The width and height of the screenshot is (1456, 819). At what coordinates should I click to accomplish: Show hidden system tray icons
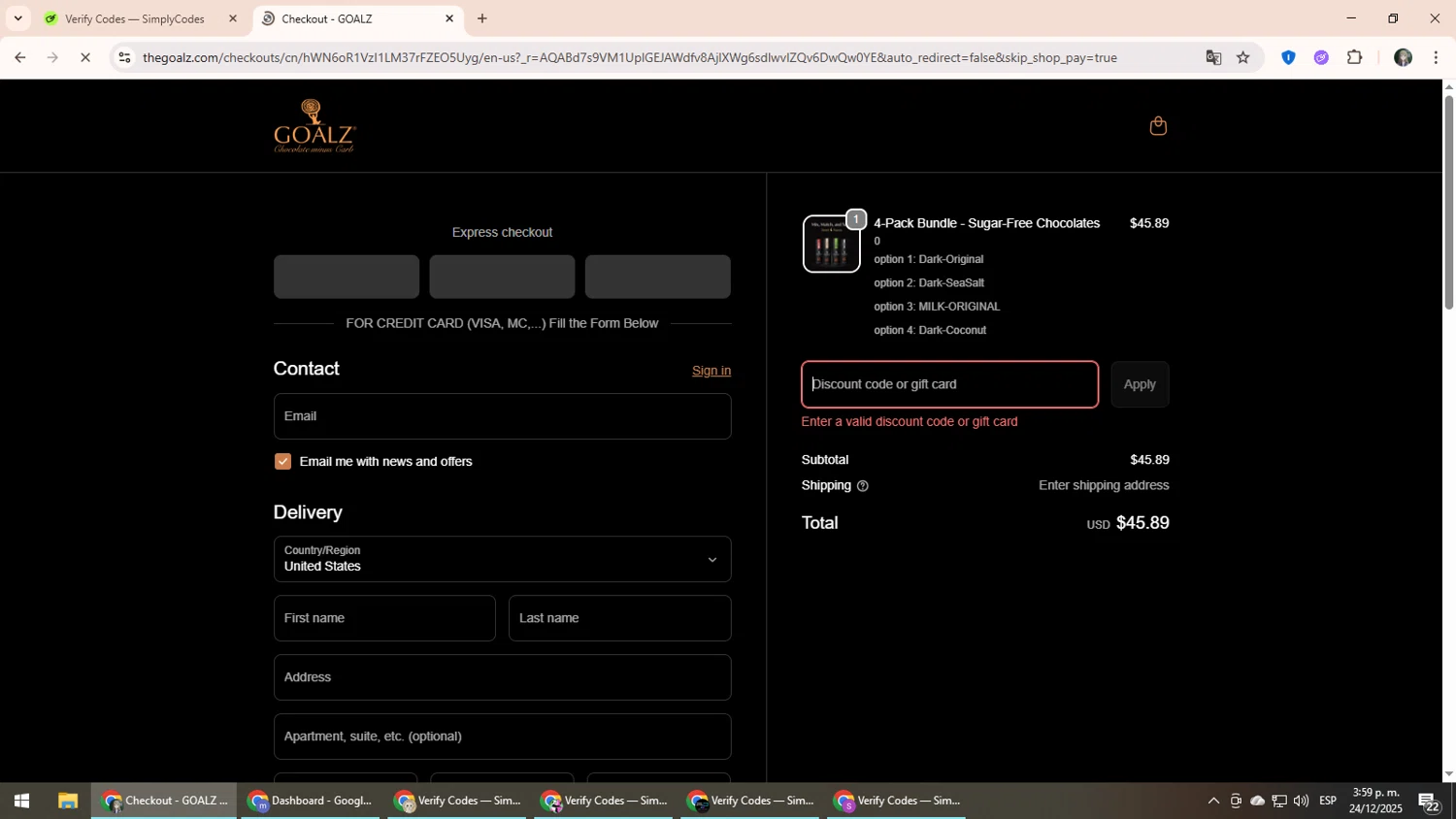click(1213, 802)
